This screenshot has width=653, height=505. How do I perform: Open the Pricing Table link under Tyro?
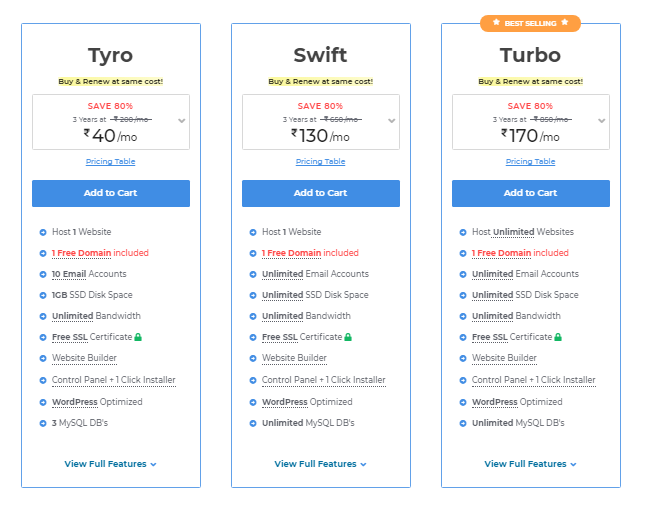(110, 162)
